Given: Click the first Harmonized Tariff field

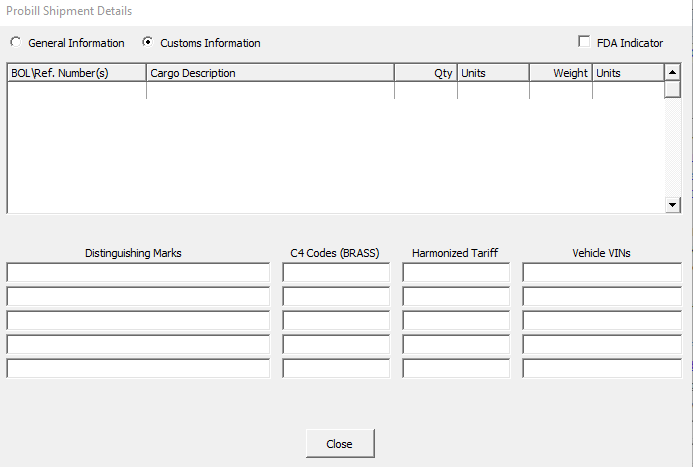Looking at the screenshot, I should 456,272.
